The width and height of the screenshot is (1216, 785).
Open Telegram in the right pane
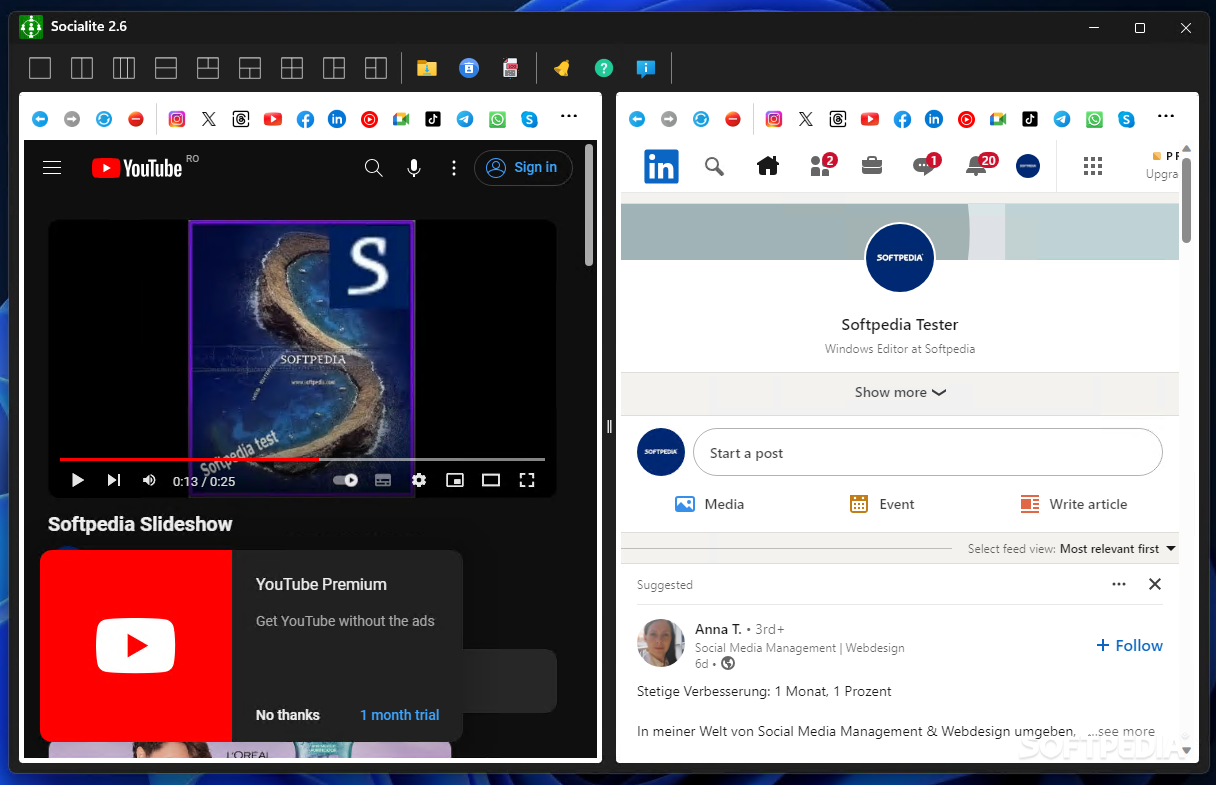pos(1062,119)
